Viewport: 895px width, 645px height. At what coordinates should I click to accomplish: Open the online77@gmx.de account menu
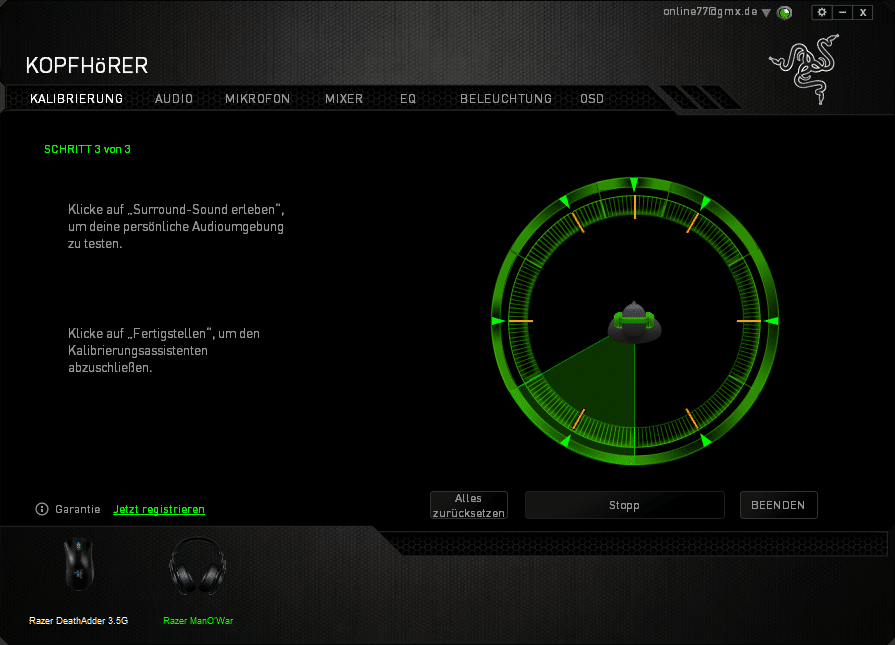pos(710,12)
